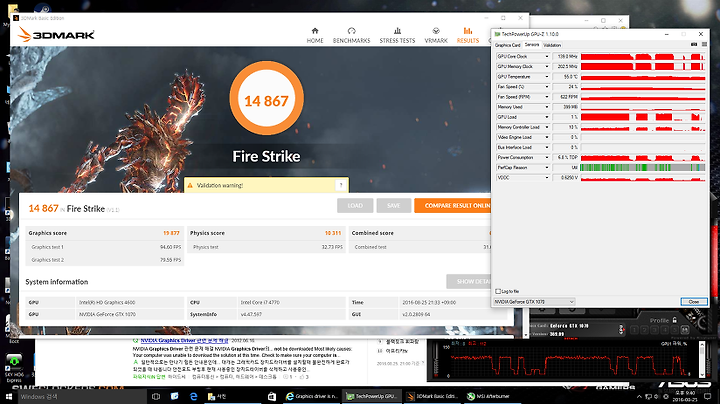Select Afterburner profile slot 3
The image size is (720, 404).
pyautogui.click(x=654, y=330)
